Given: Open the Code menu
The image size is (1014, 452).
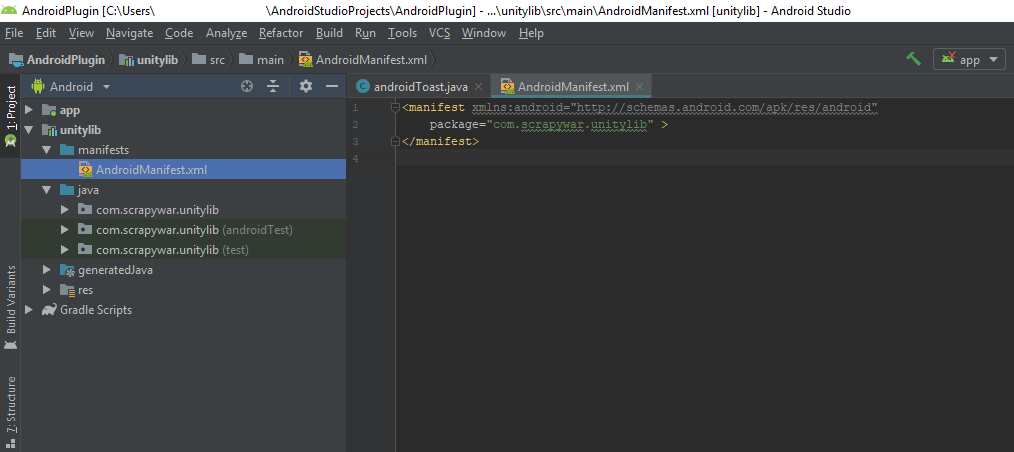Looking at the screenshot, I should click(x=179, y=33).
